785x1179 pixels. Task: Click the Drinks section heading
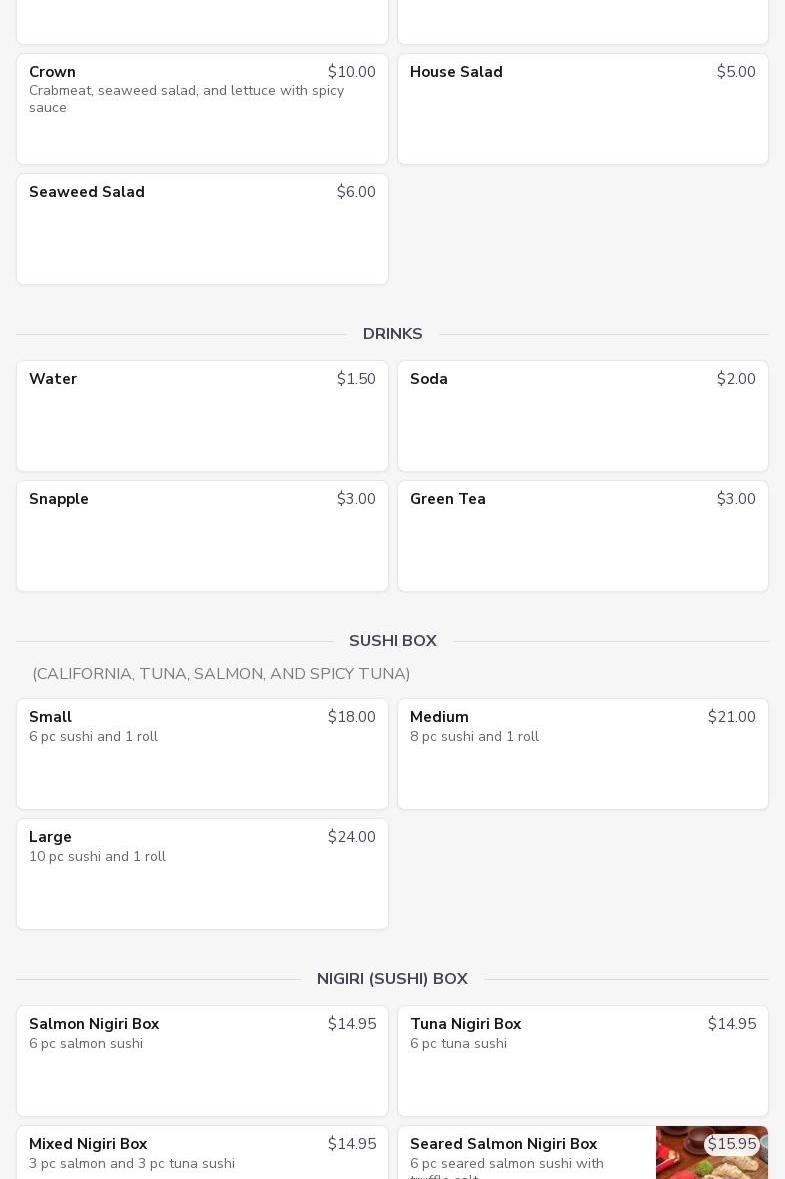tap(392, 334)
